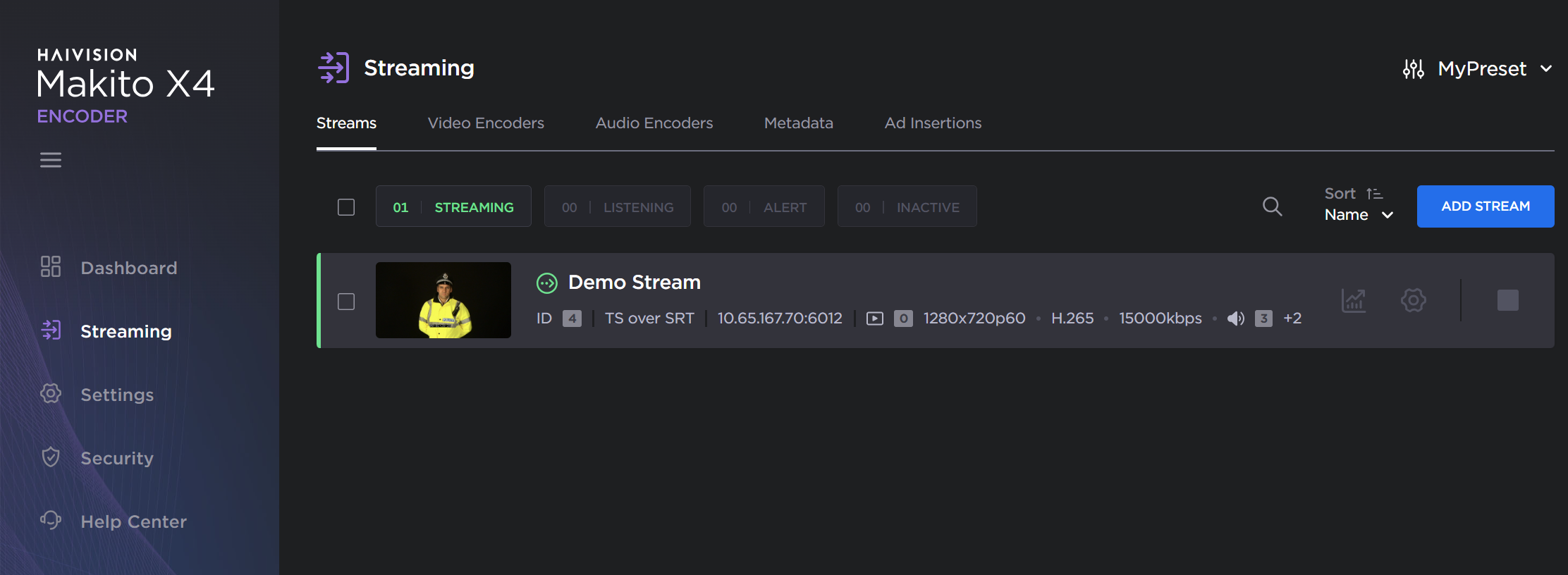
Task: Click the video encoder icon in Demo Stream
Action: [x=875, y=319]
